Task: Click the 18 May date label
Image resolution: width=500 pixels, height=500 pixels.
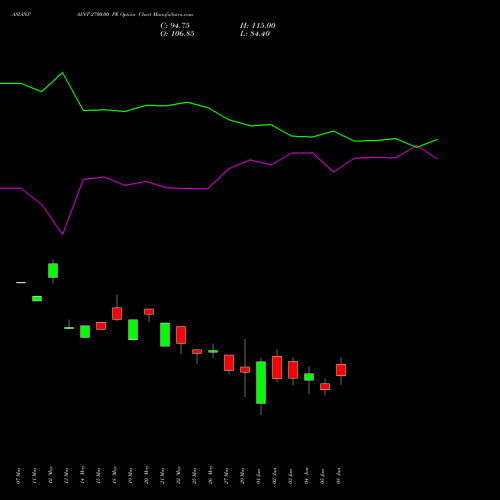Action: (114, 475)
